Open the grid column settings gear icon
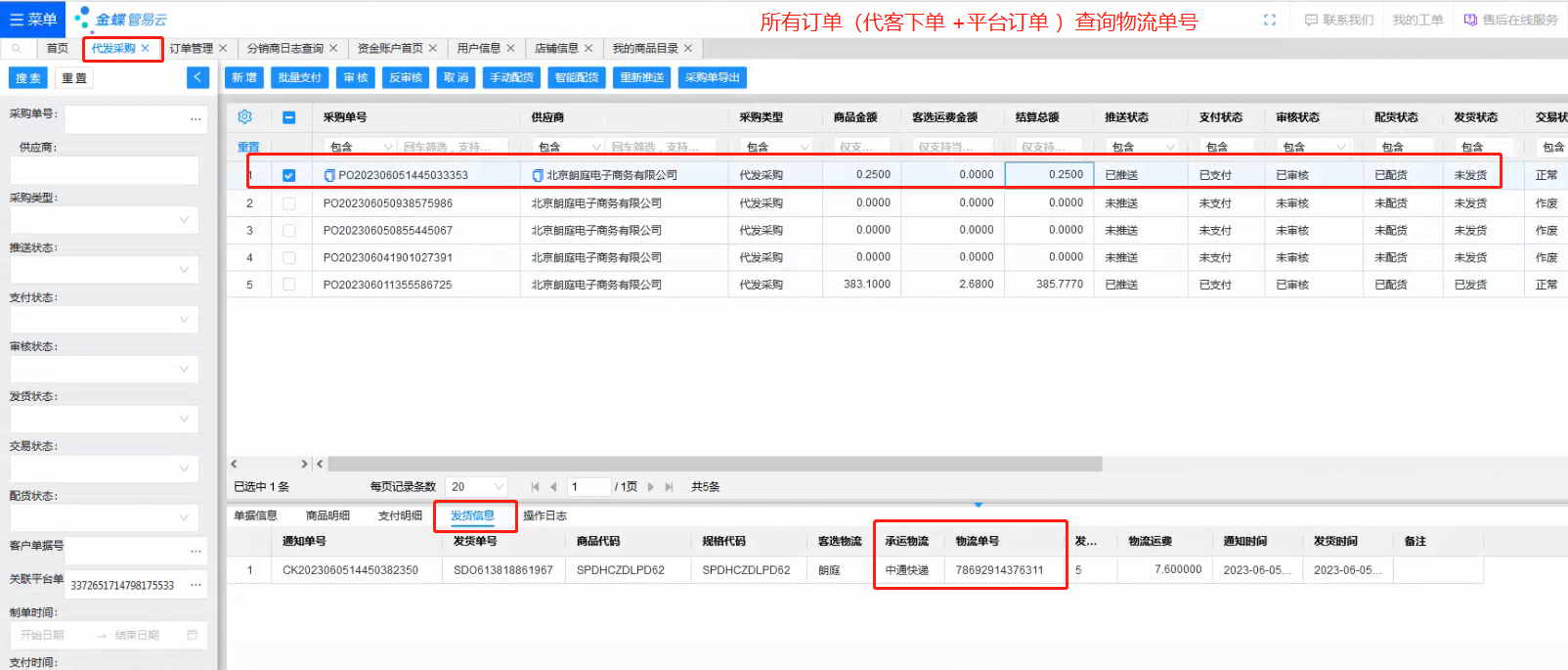1568x670 pixels. [x=245, y=116]
